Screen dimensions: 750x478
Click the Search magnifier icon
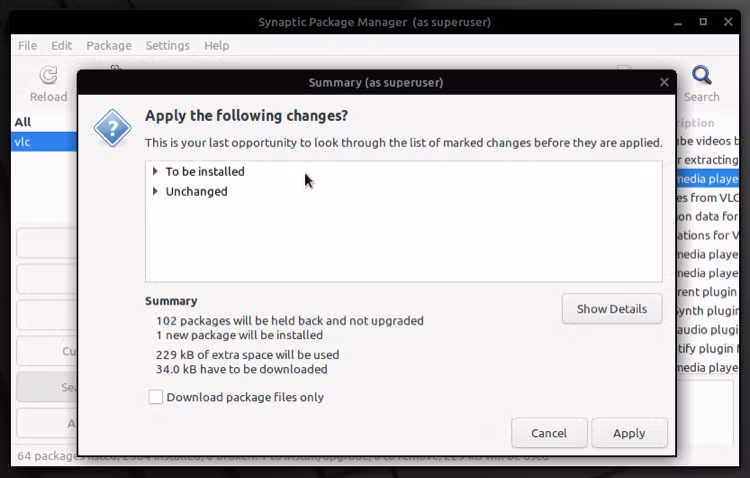(702, 75)
